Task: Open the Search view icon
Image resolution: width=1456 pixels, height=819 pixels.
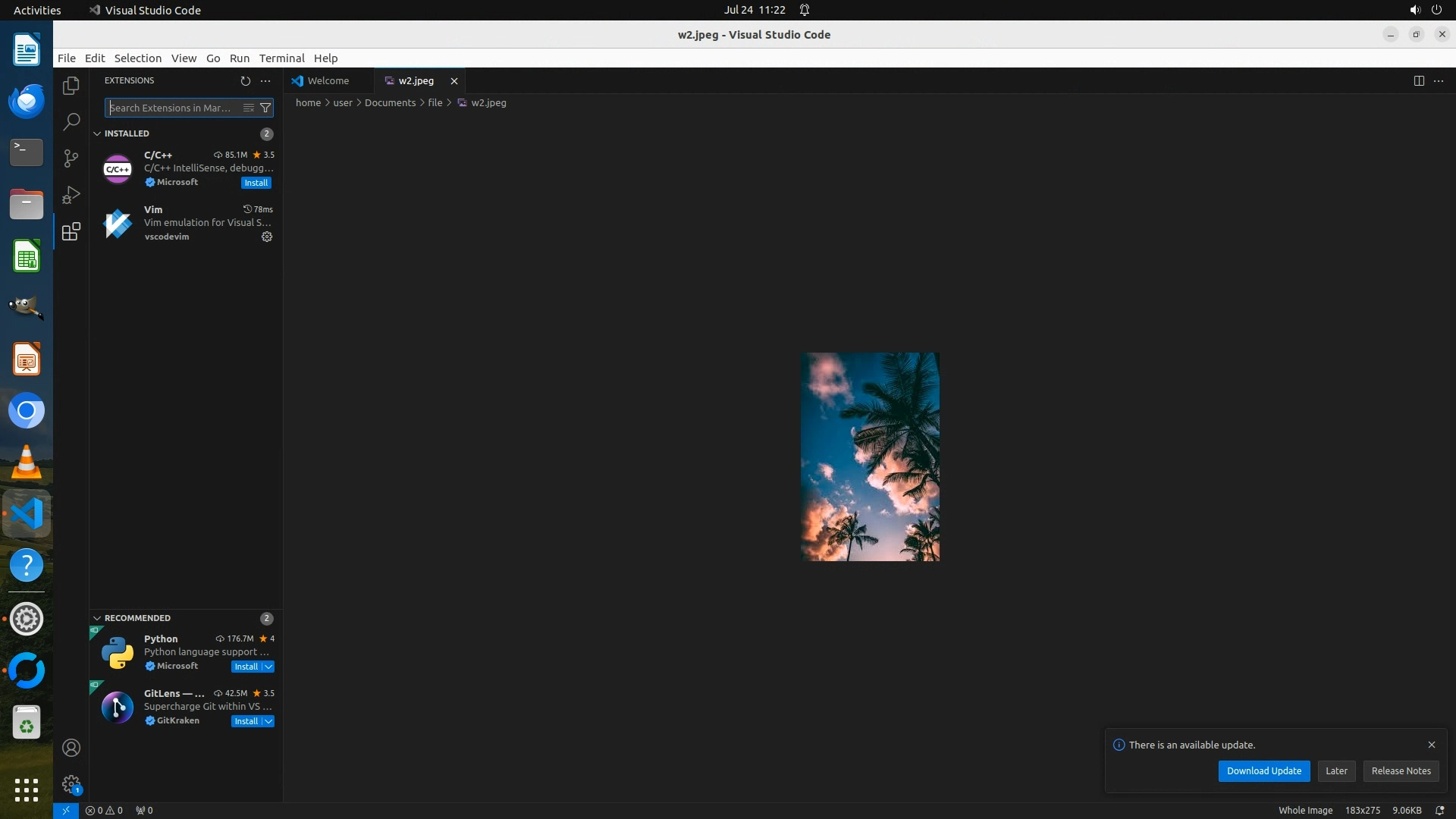Action: pos(71,121)
